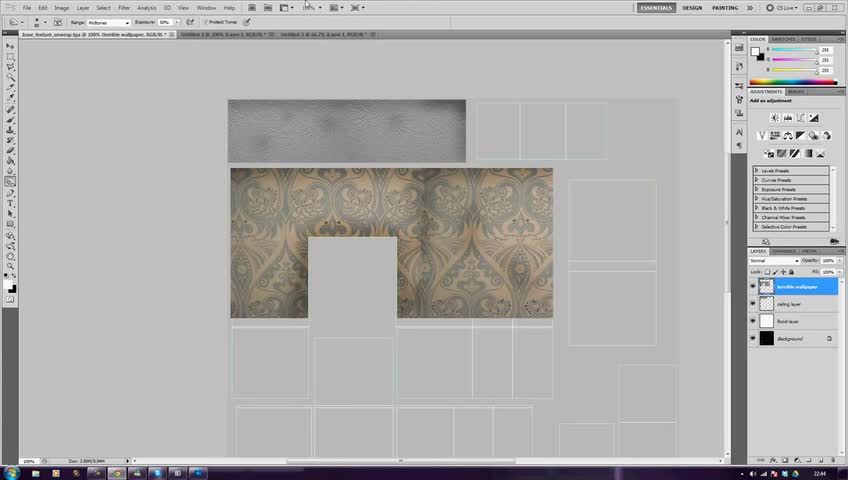Toggle lock all
The image size is (848, 480).
pyautogui.click(x=791, y=272)
